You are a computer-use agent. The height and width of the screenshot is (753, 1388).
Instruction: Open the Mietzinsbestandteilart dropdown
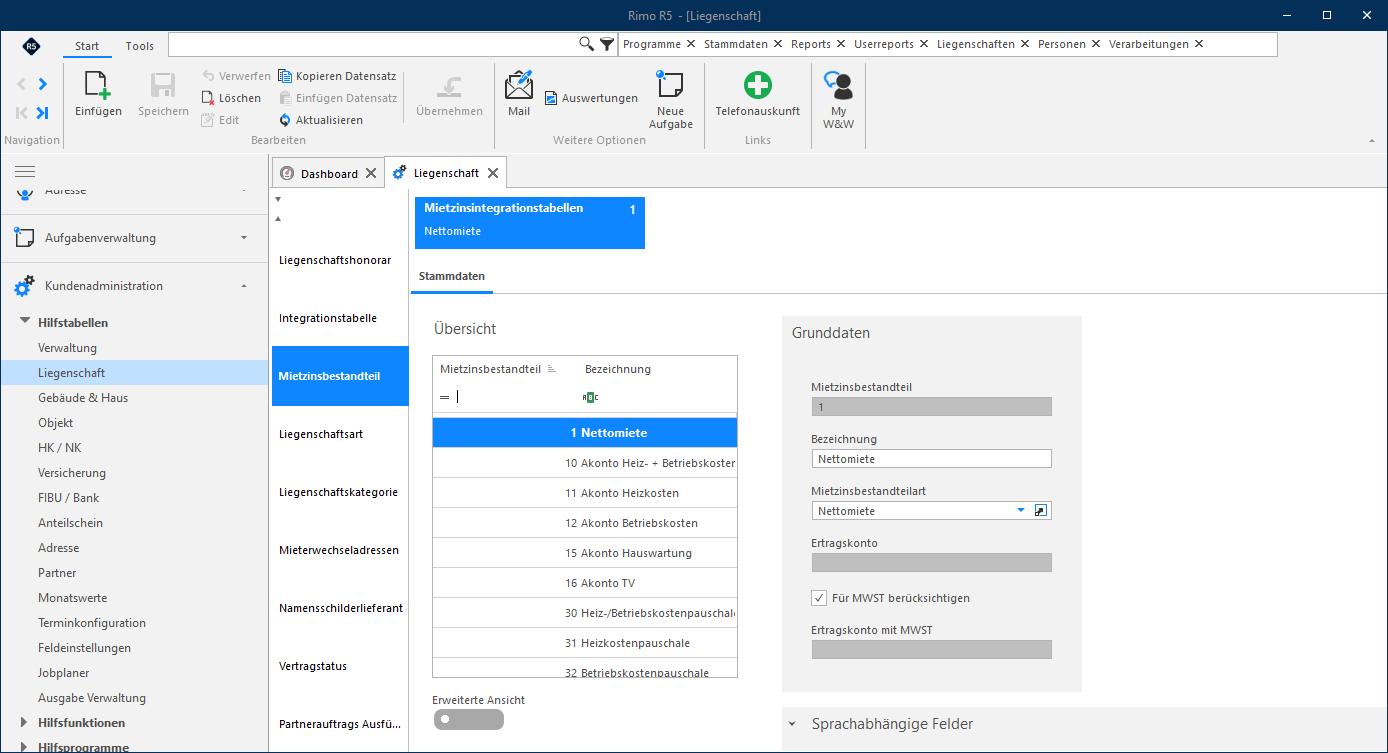(x=1021, y=511)
